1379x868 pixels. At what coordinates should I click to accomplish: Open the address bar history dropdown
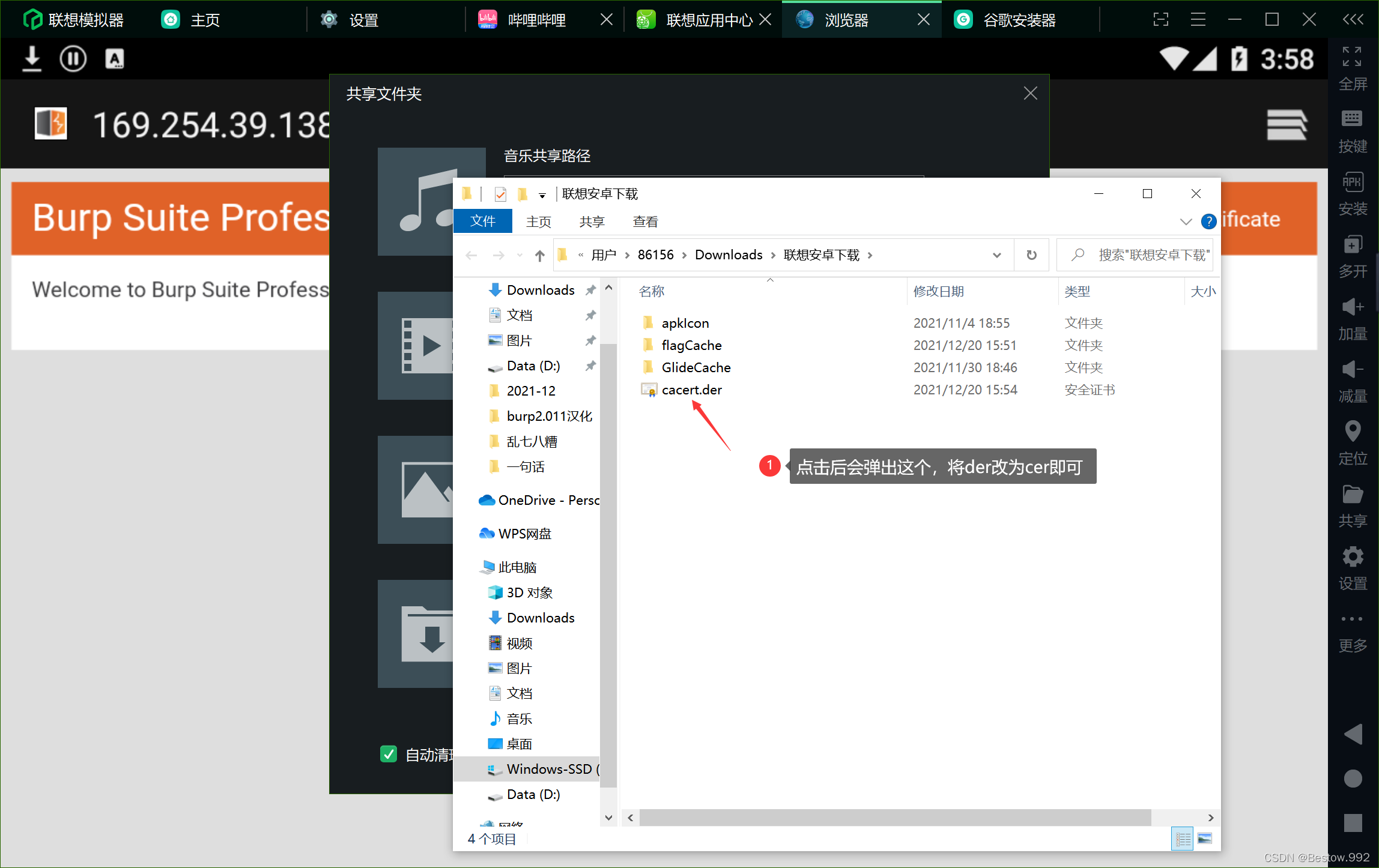pos(997,255)
